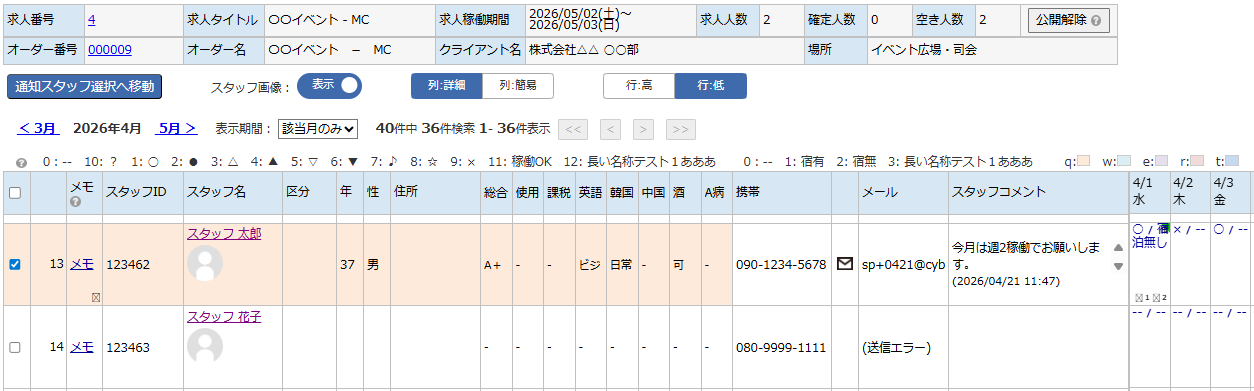Open the 表示期間 dropdown (該当月のみ)
This screenshot has height=391, width=1254.
[x=317, y=128]
